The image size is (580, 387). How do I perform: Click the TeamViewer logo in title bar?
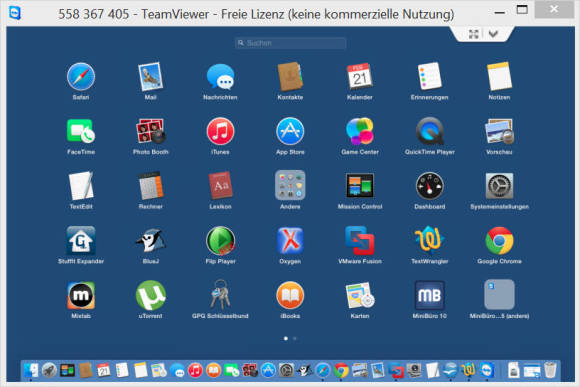pyautogui.click(x=15, y=13)
